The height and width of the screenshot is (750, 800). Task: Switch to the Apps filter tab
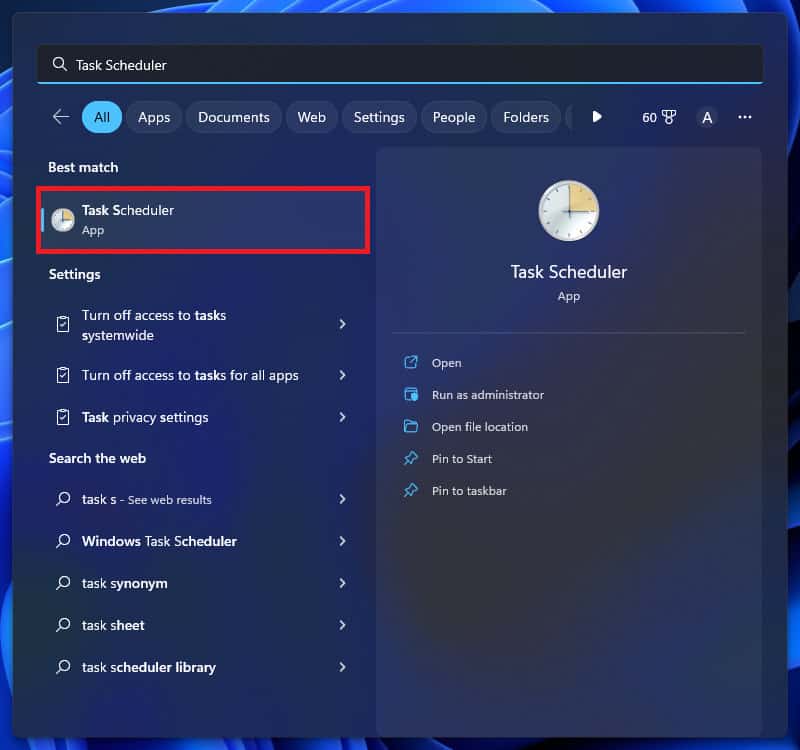click(x=154, y=117)
